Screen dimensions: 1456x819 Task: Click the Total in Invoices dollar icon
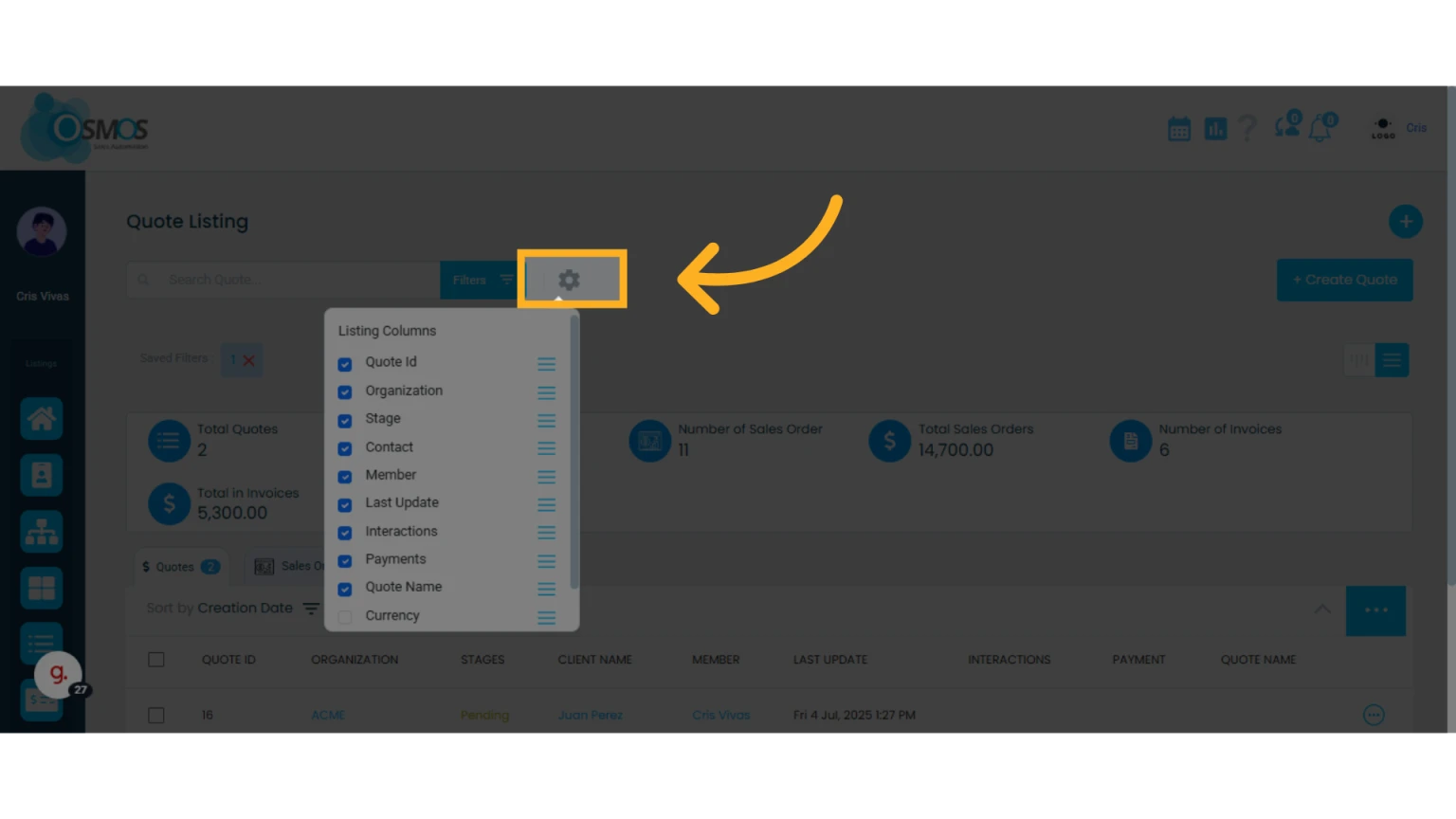coord(170,504)
